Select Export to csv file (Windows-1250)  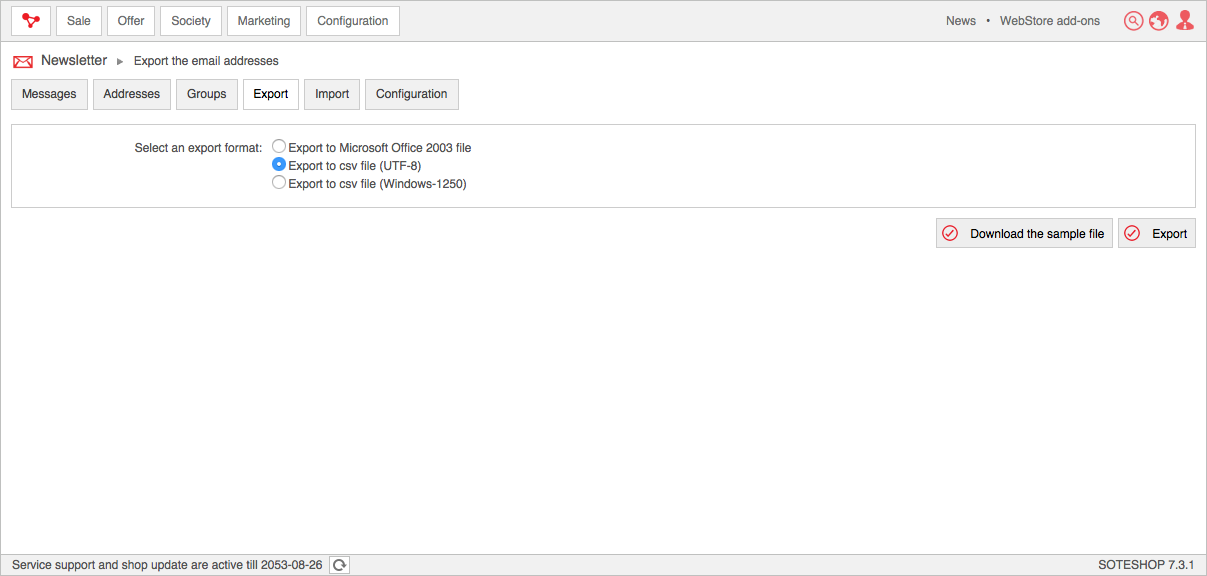click(x=279, y=183)
